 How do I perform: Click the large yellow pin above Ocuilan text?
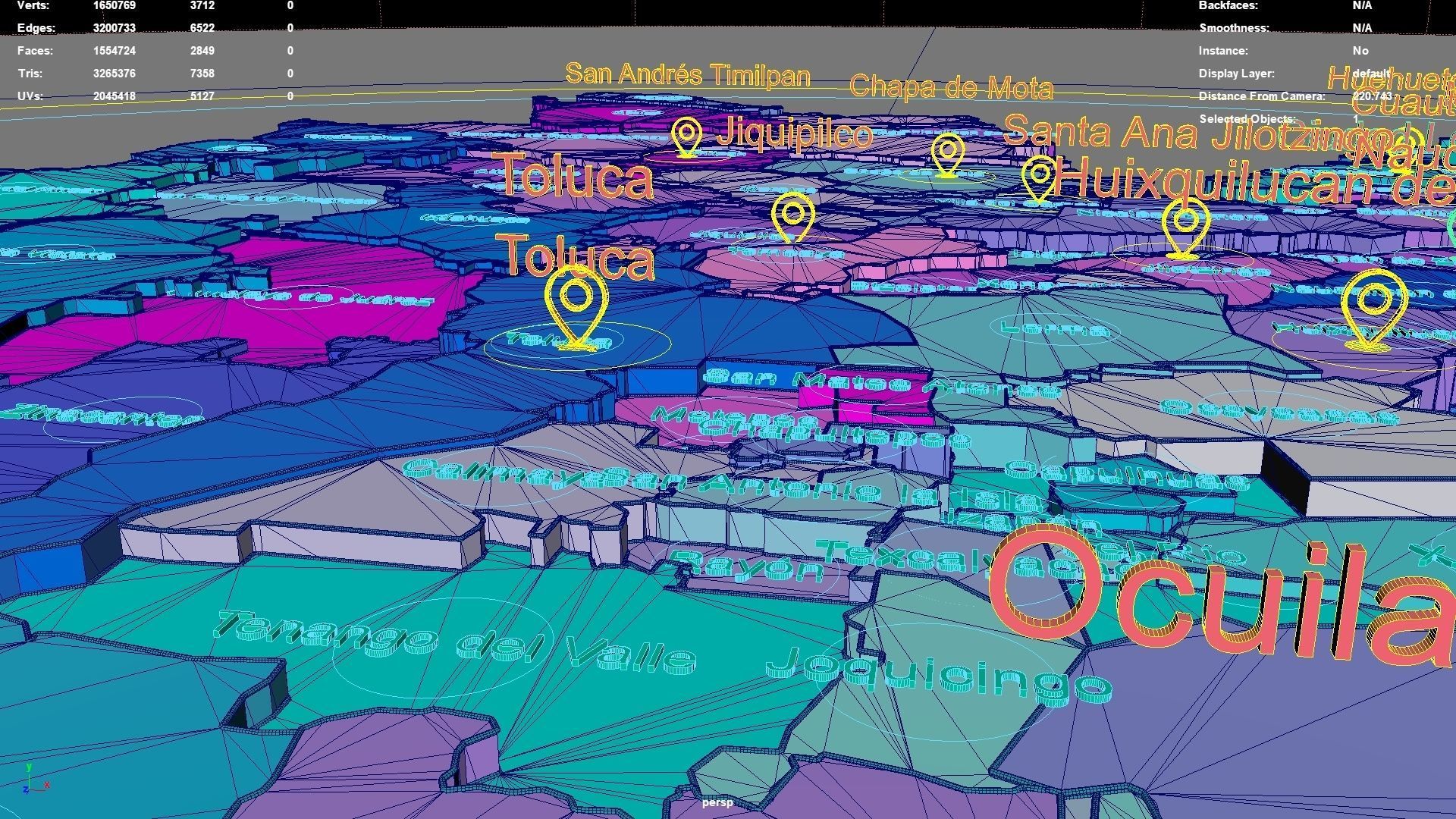[1373, 309]
